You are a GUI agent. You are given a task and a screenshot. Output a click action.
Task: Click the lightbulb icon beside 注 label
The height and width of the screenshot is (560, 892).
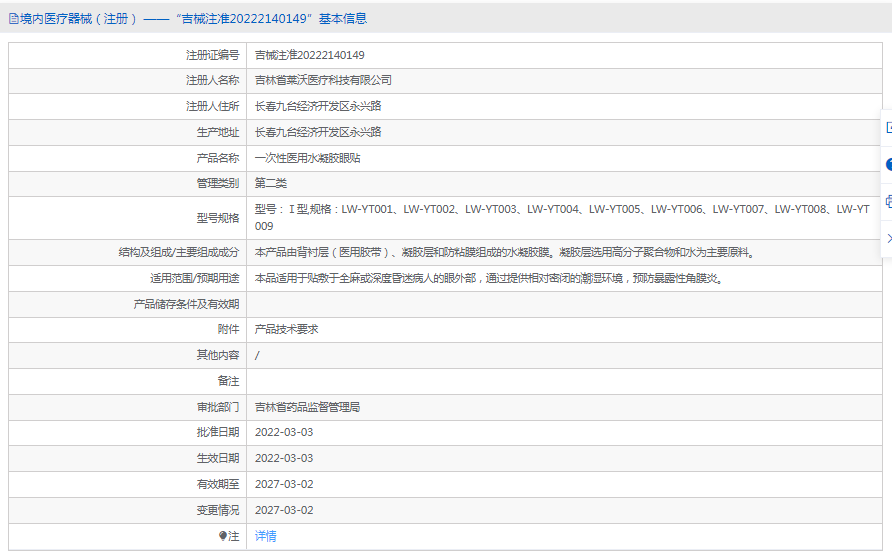click(223, 536)
